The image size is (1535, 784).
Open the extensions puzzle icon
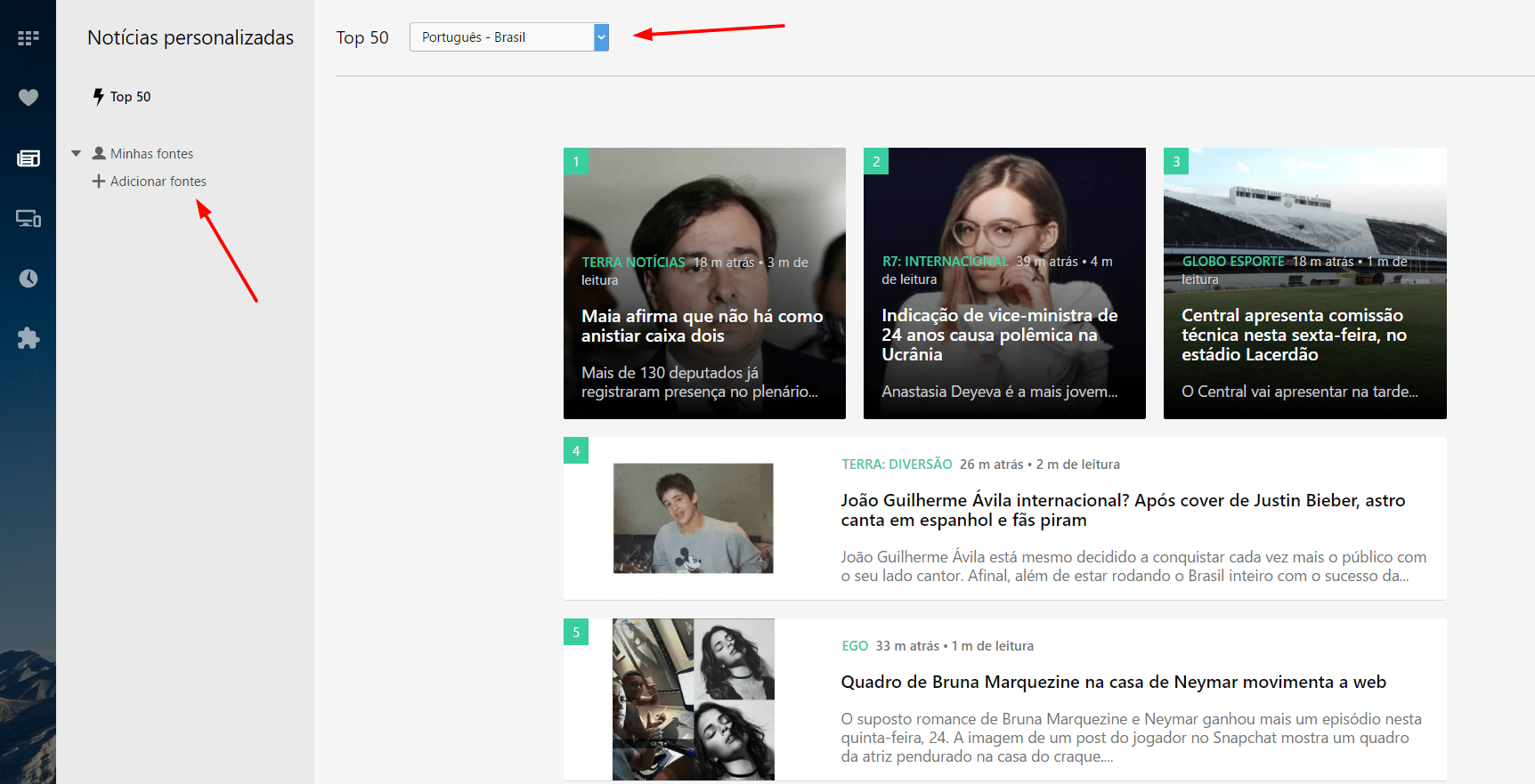click(28, 338)
